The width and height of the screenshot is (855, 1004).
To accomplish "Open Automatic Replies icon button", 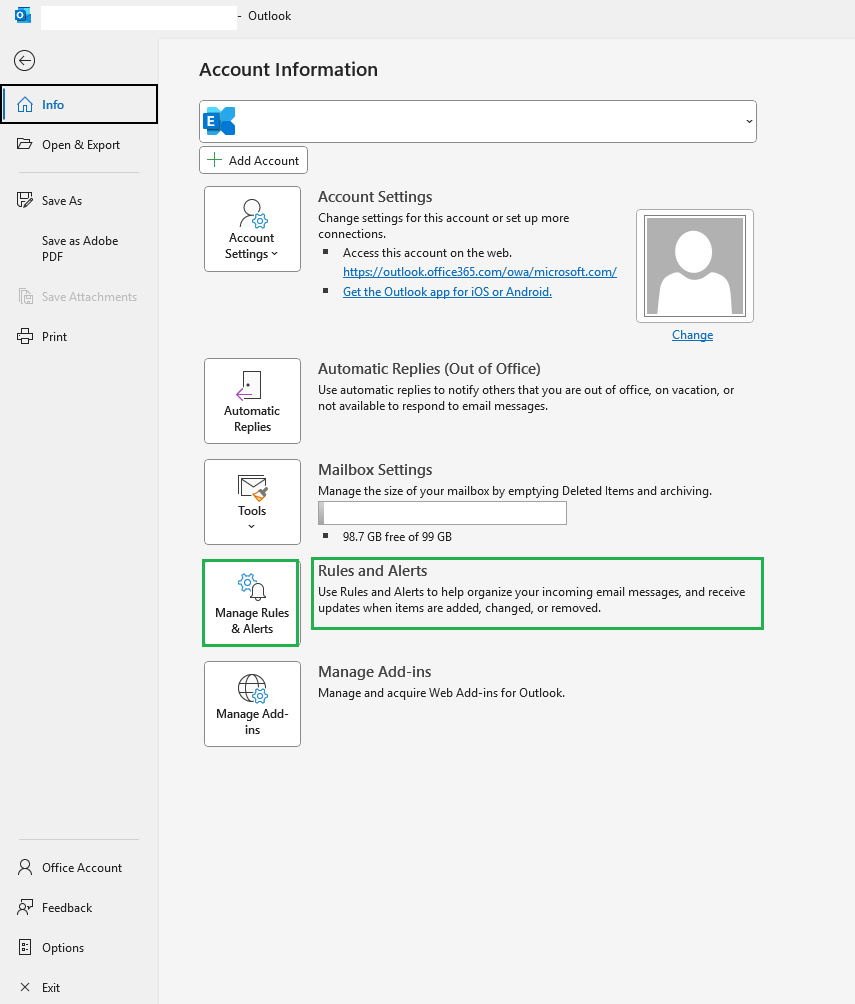I will pyautogui.click(x=248, y=386).
